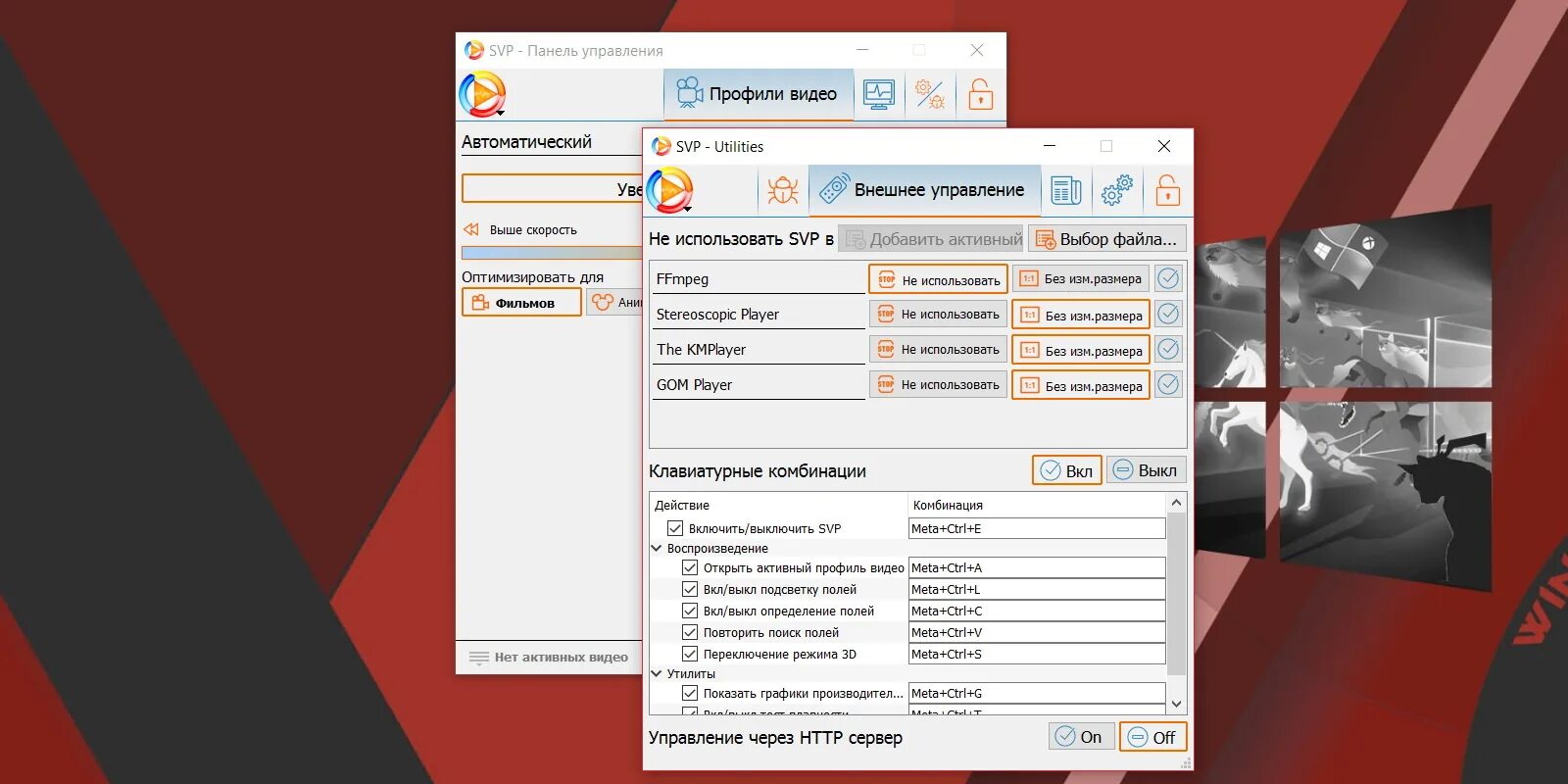
Task: Toggle Открыть активный профиль видео checkbox
Action: pos(690,567)
